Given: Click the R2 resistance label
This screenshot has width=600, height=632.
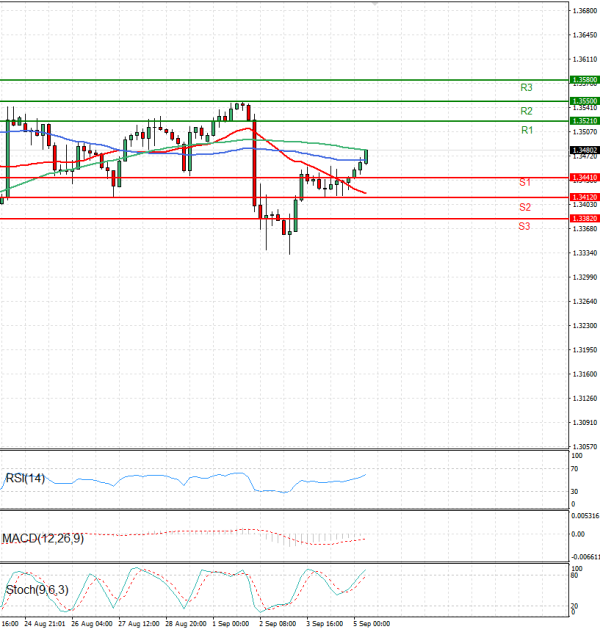Looking at the screenshot, I should tap(526, 111).
